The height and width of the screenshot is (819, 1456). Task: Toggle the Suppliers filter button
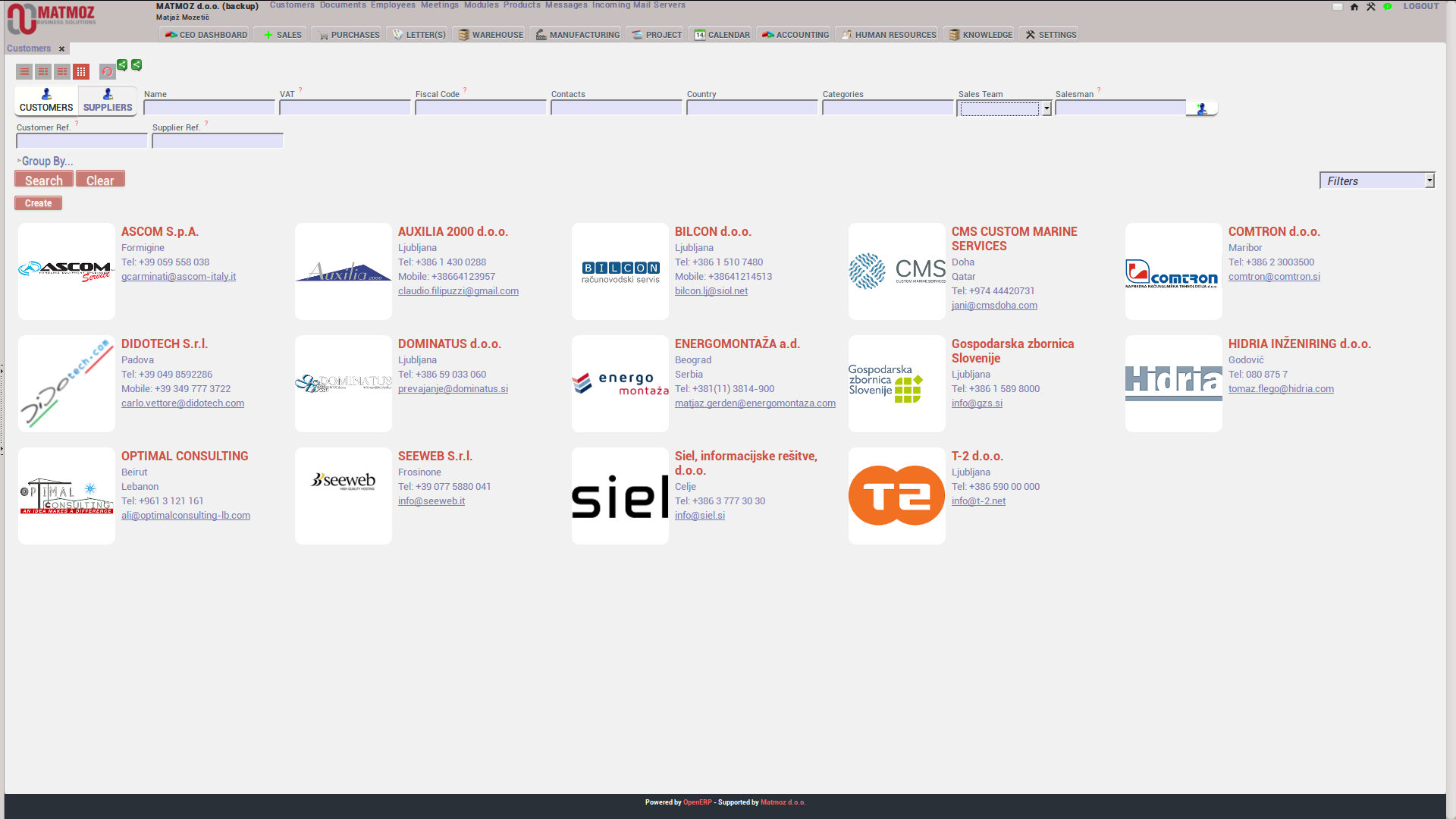point(108,100)
